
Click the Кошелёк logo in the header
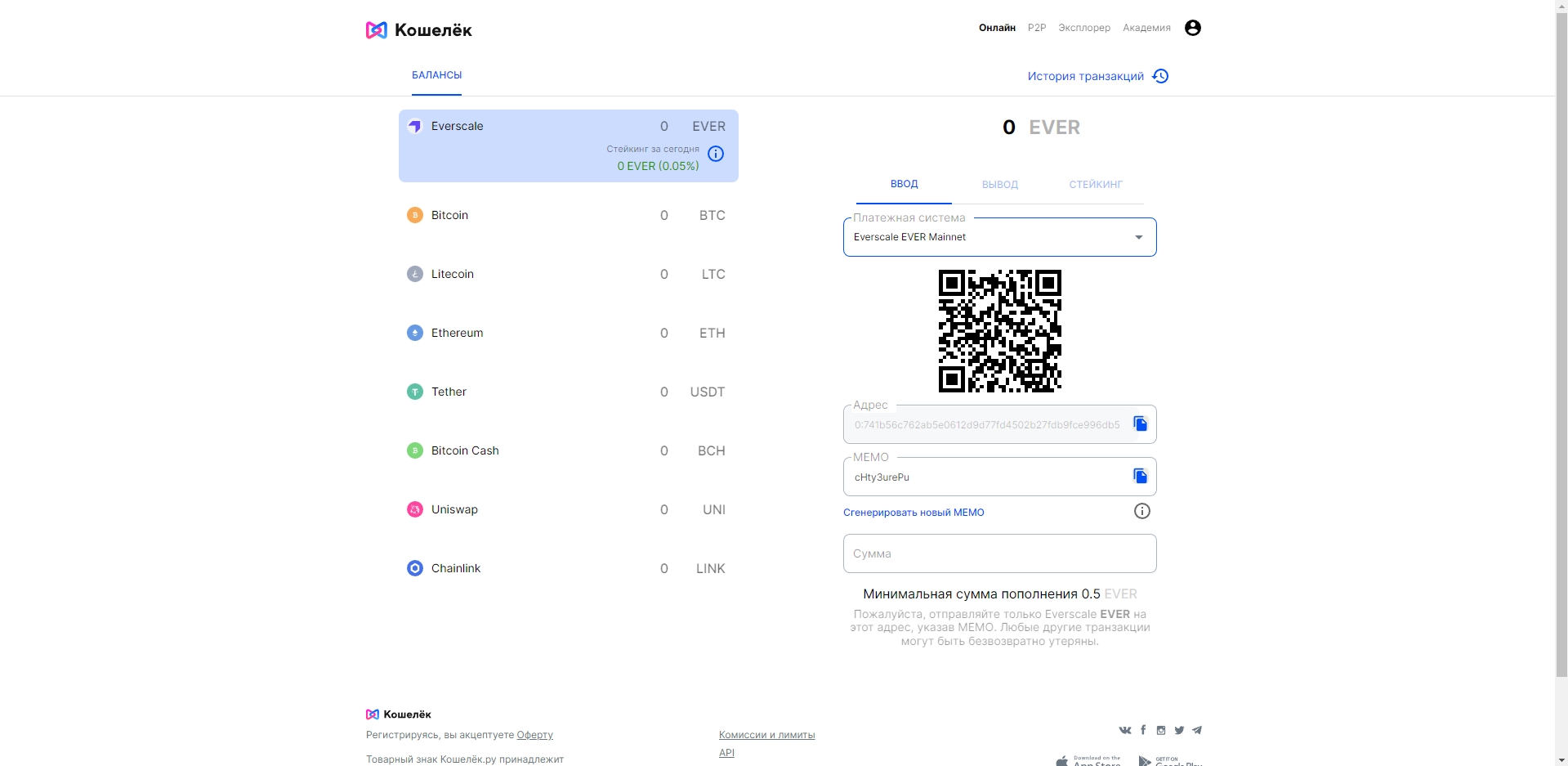coord(419,30)
